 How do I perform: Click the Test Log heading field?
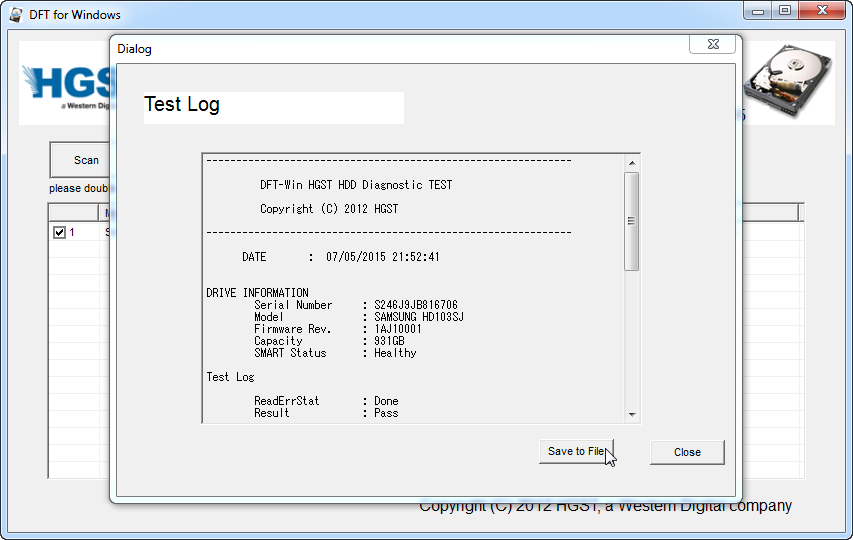point(274,107)
